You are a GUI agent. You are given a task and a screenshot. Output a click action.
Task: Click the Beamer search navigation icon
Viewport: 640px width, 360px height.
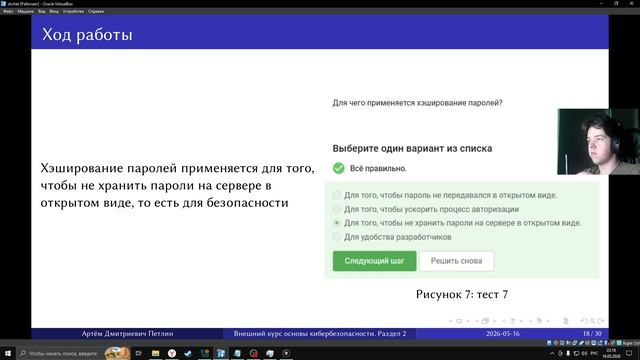tap(592, 321)
